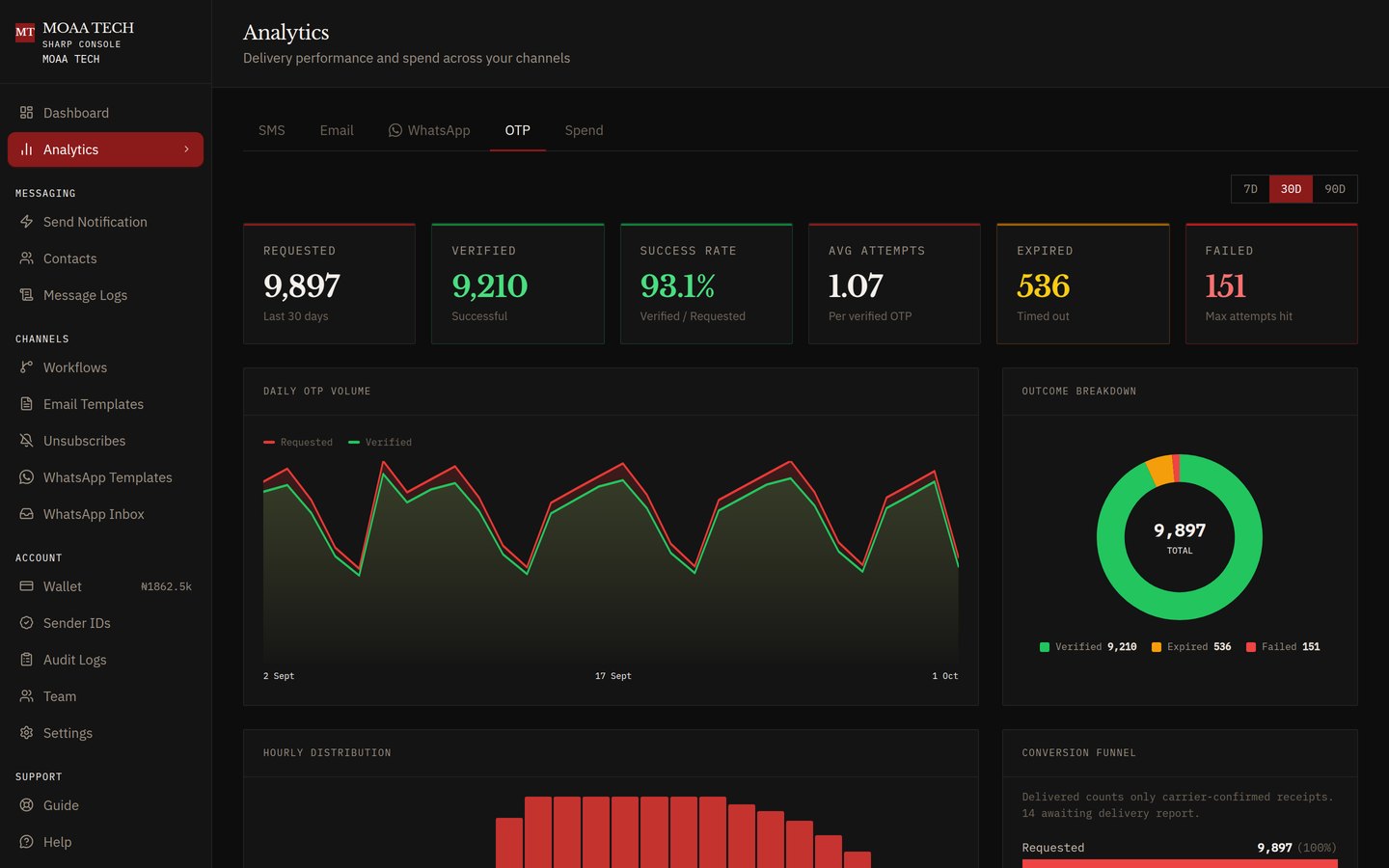Expand the Analytics menu chevron
Image resolution: width=1389 pixels, height=868 pixels.
186,149
